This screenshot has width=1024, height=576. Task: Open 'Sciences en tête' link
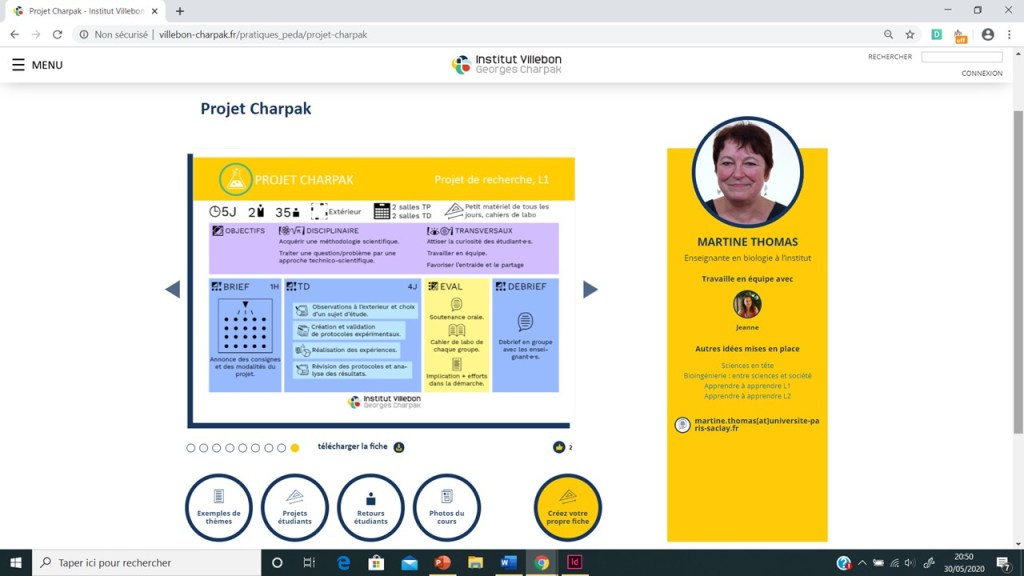[747, 366]
